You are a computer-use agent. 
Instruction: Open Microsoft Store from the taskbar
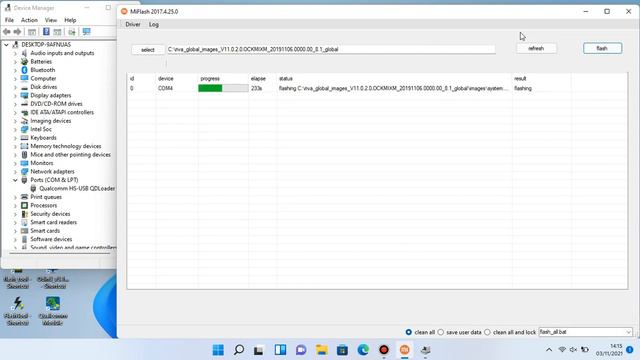click(x=342, y=350)
